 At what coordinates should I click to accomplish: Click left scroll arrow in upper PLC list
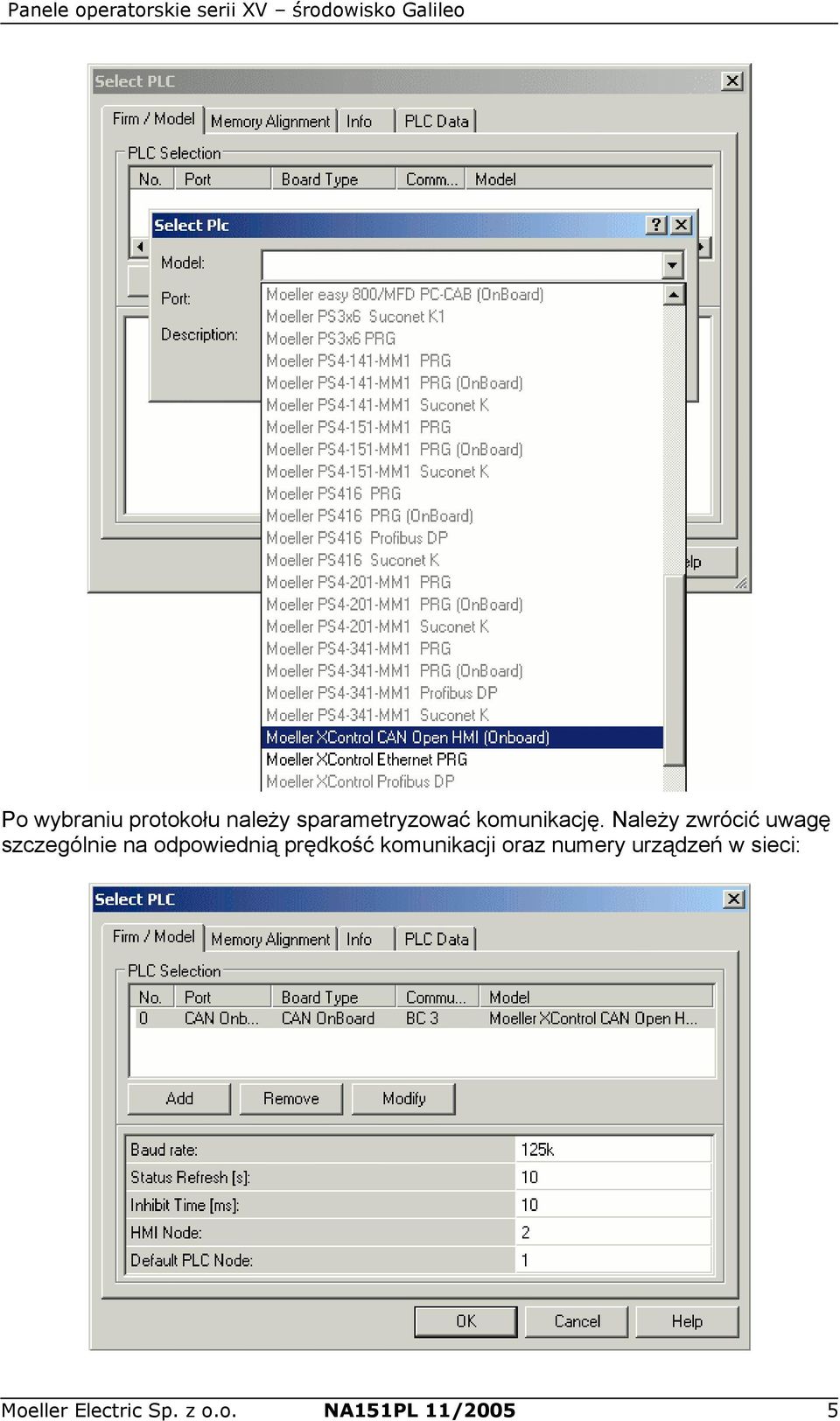[x=139, y=247]
